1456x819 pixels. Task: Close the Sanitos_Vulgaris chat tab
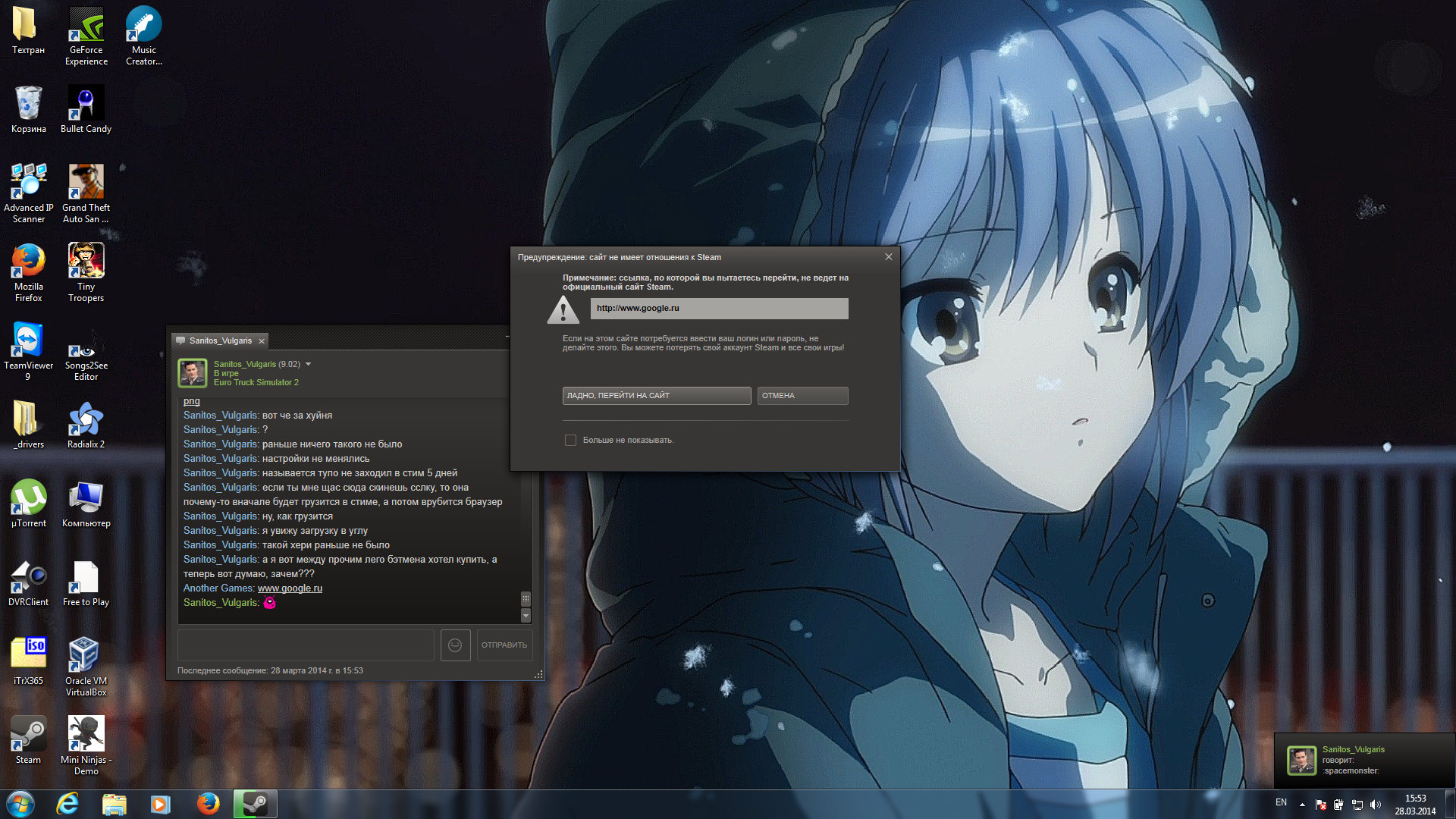[x=262, y=341]
